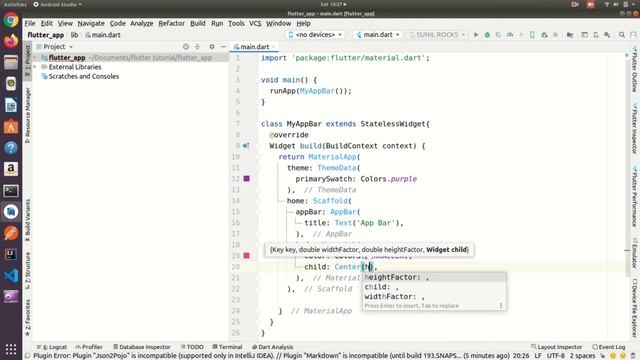Open Visual Studio Code from the dock
Image resolution: width=640 pixels, height=360 pixels.
(x=11, y=276)
